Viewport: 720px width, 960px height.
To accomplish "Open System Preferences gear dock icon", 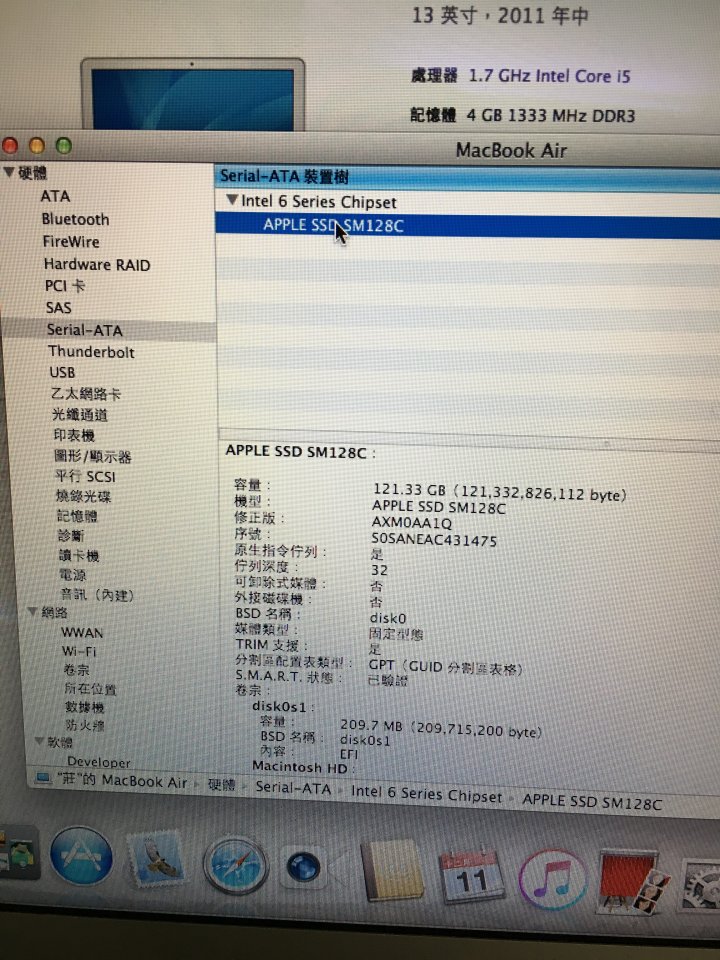I will pos(702,887).
